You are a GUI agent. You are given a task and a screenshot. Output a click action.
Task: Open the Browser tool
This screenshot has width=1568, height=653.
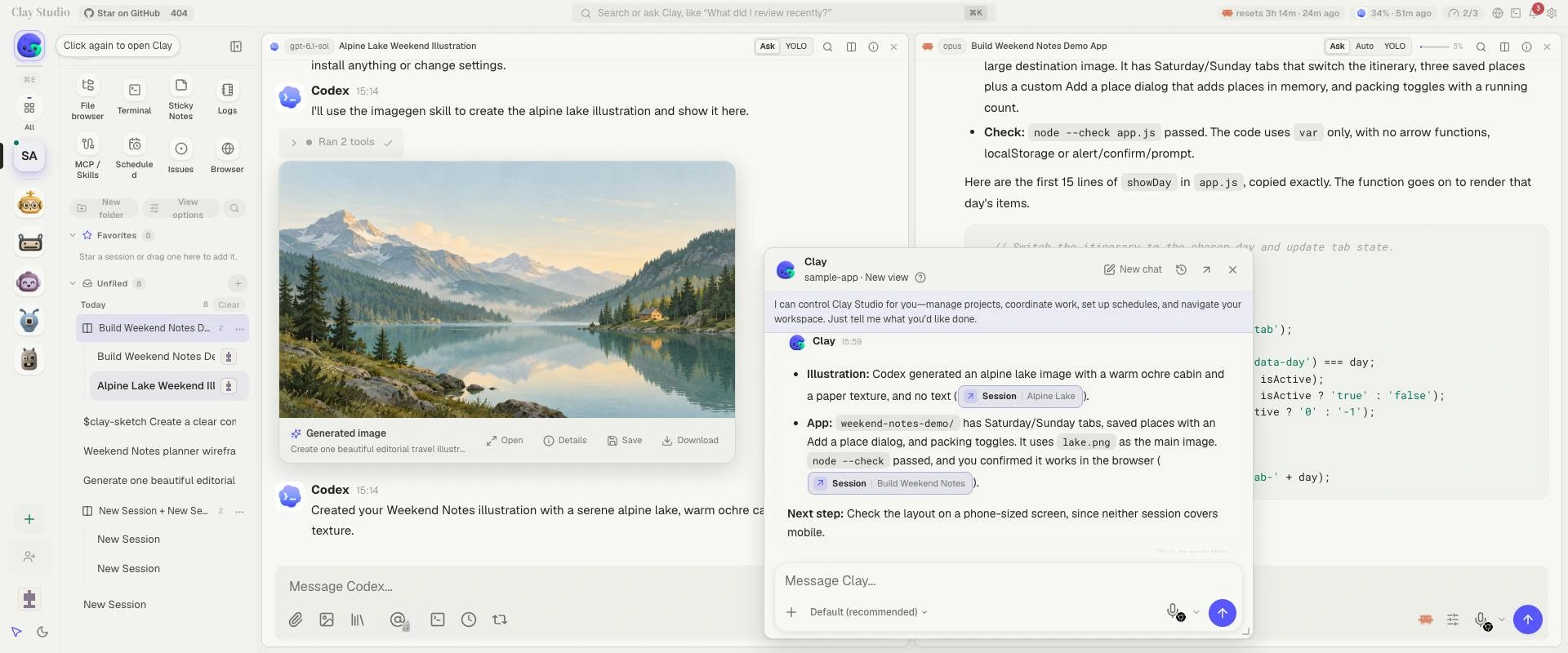227,157
